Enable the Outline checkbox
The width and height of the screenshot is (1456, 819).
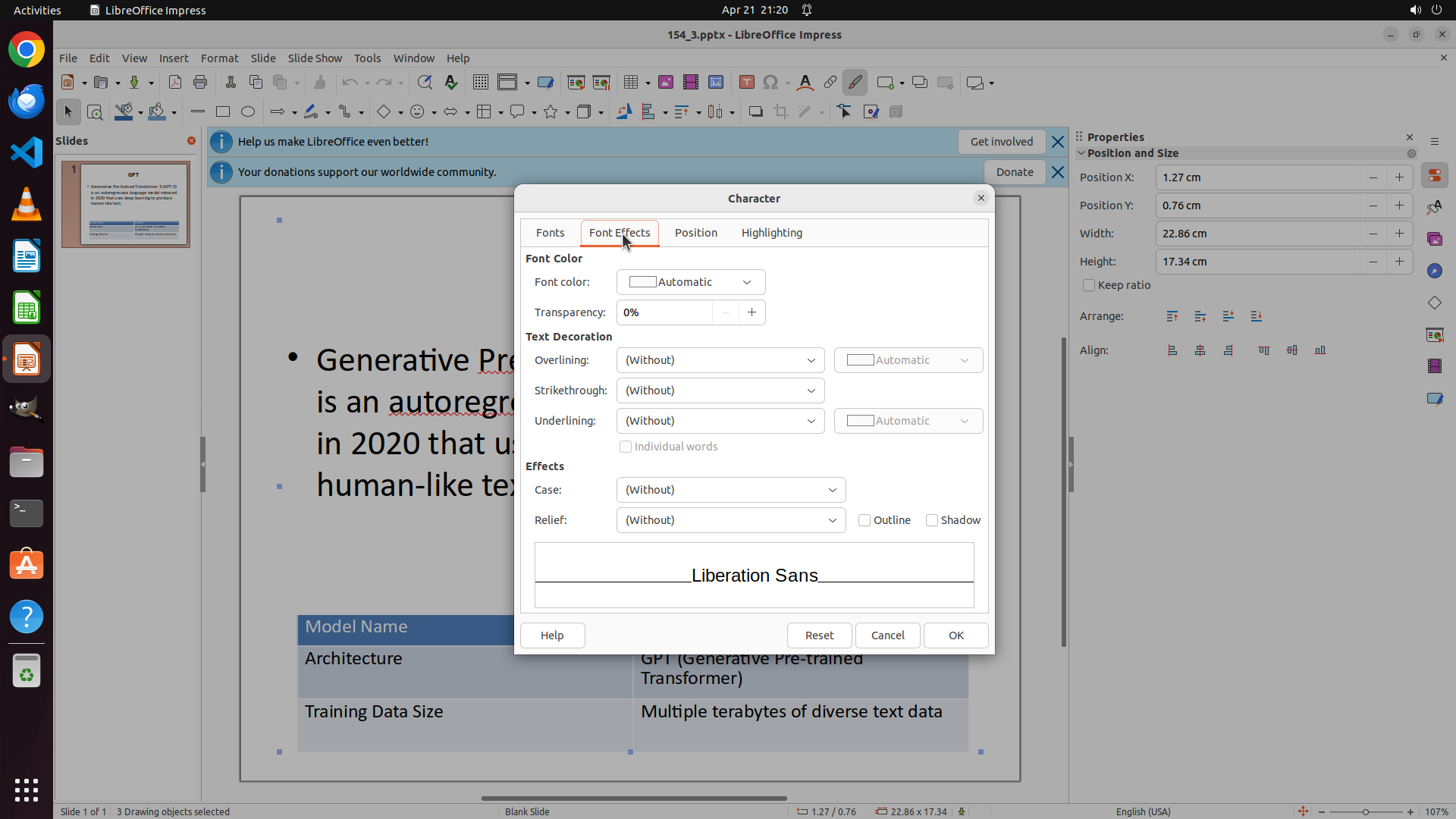tap(864, 520)
